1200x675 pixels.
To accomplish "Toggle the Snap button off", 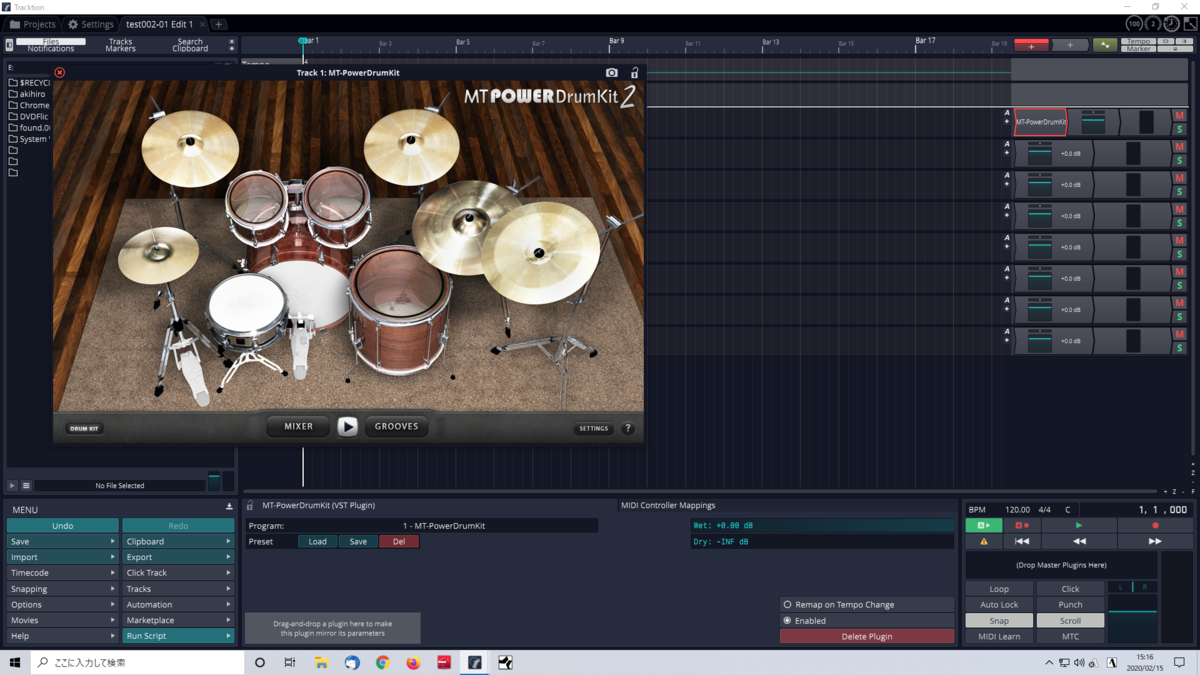I will click(998, 621).
